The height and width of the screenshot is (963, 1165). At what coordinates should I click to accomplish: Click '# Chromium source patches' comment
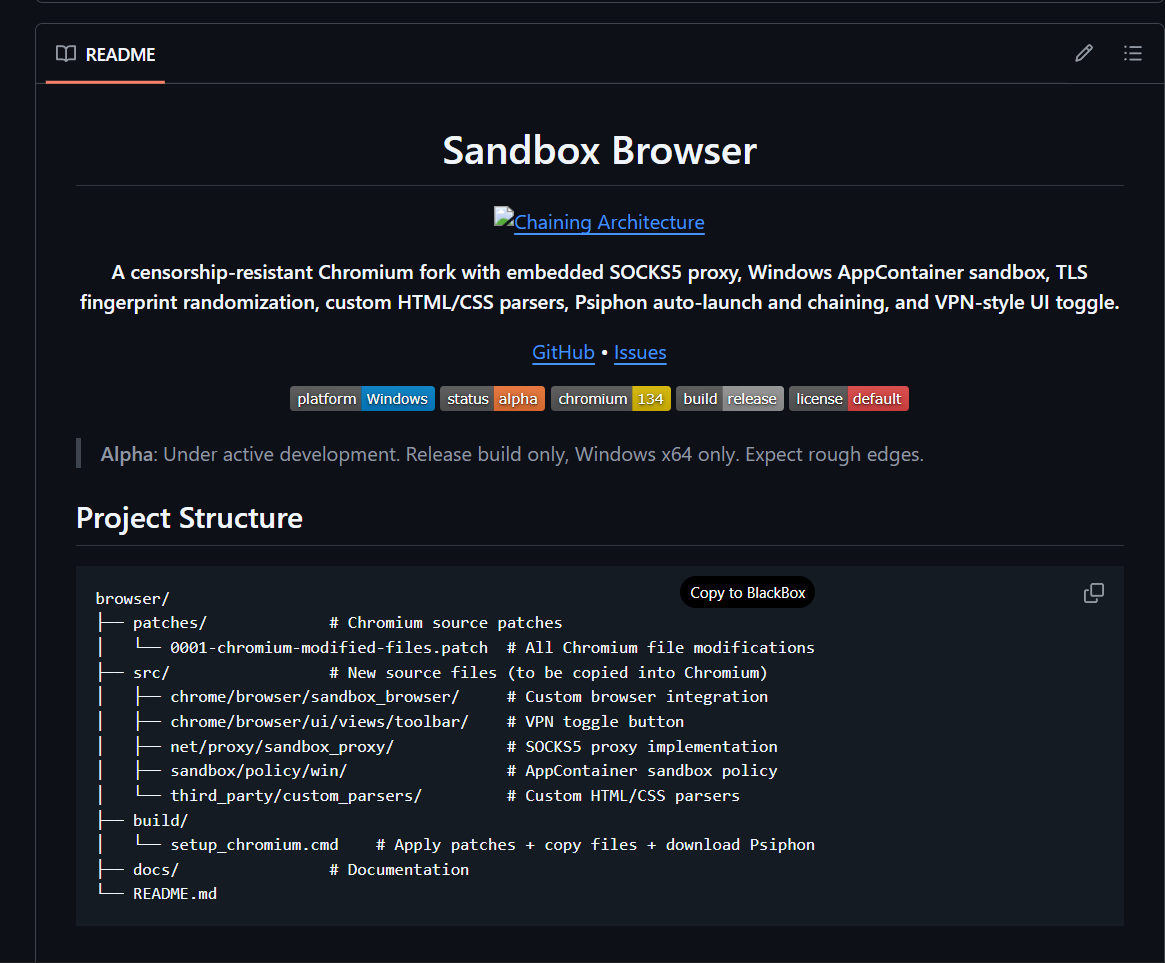446,623
